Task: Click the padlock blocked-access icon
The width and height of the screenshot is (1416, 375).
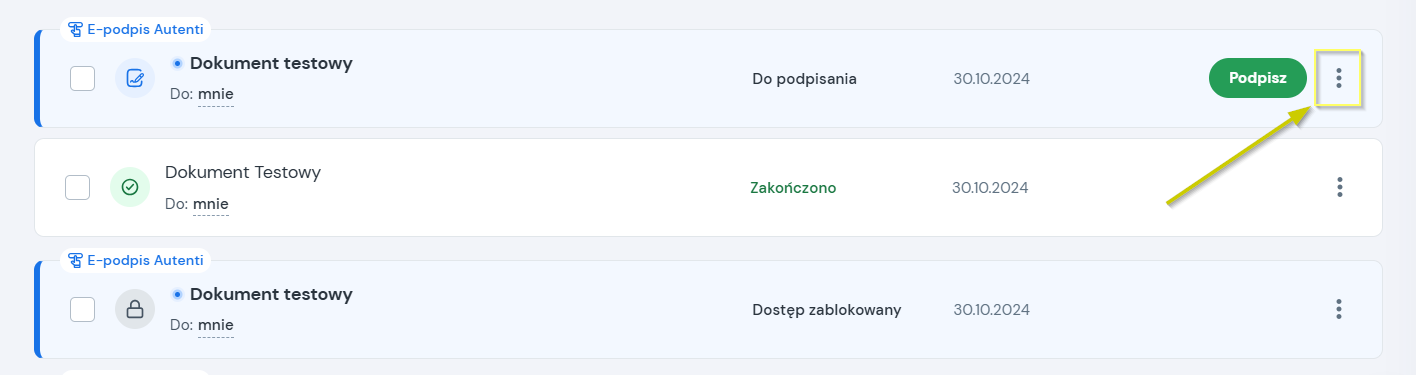Action: click(x=135, y=309)
